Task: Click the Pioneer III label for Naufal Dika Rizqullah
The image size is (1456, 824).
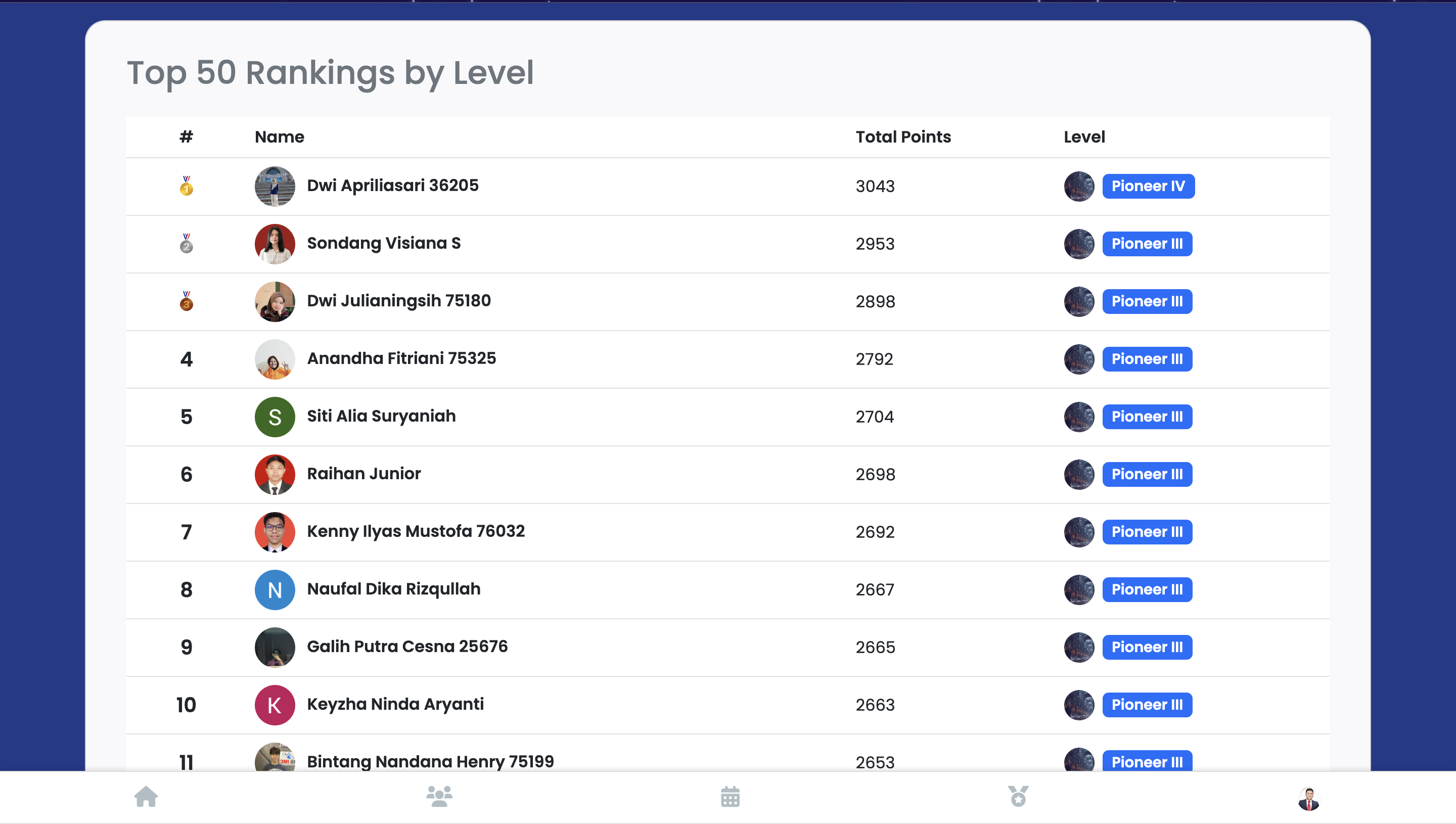Action: (x=1147, y=590)
